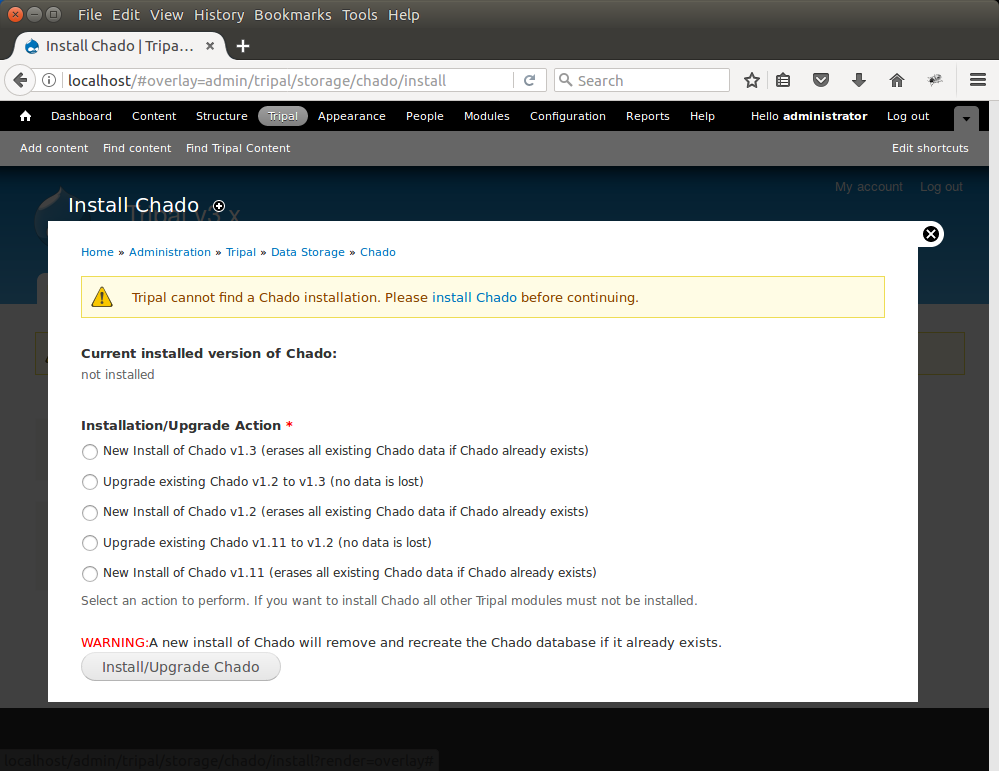Click the Pocket save icon
Viewport: 999px width, 771px height.
pyautogui.click(x=821, y=81)
